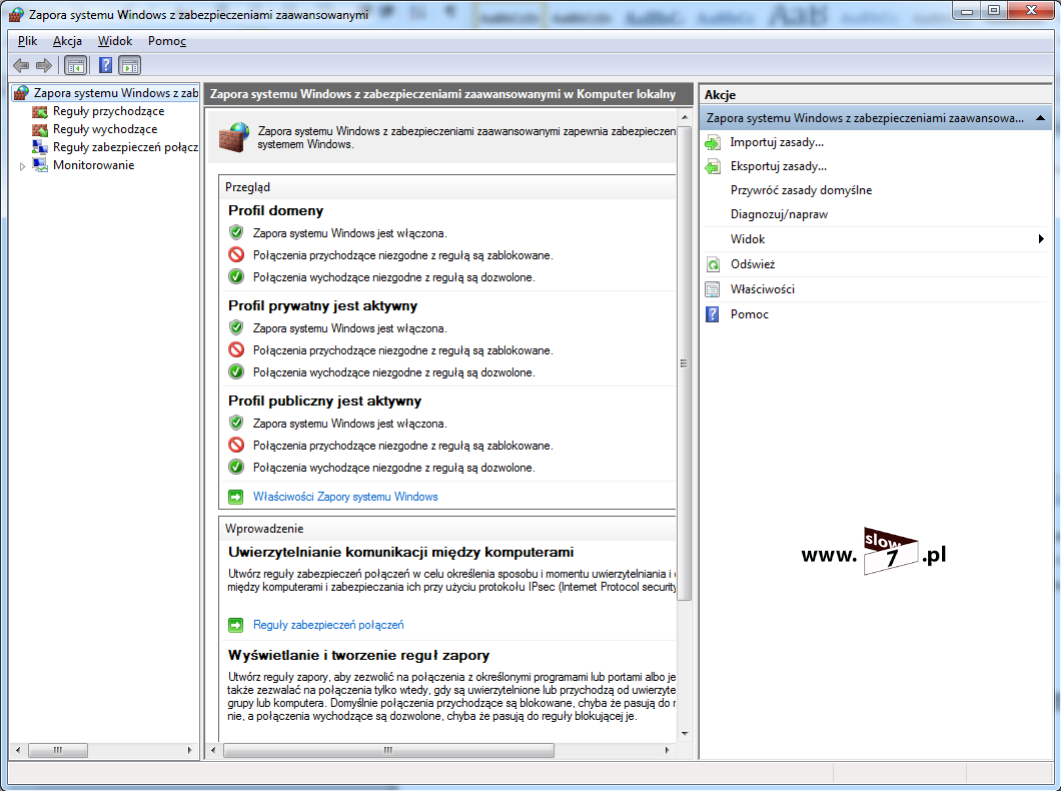Image resolution: width=1061 pixels, height=791 pixels.
Task: Click the Wyświetlanie i tworzenie reguł zapory heading
Action: click(359, 655)
